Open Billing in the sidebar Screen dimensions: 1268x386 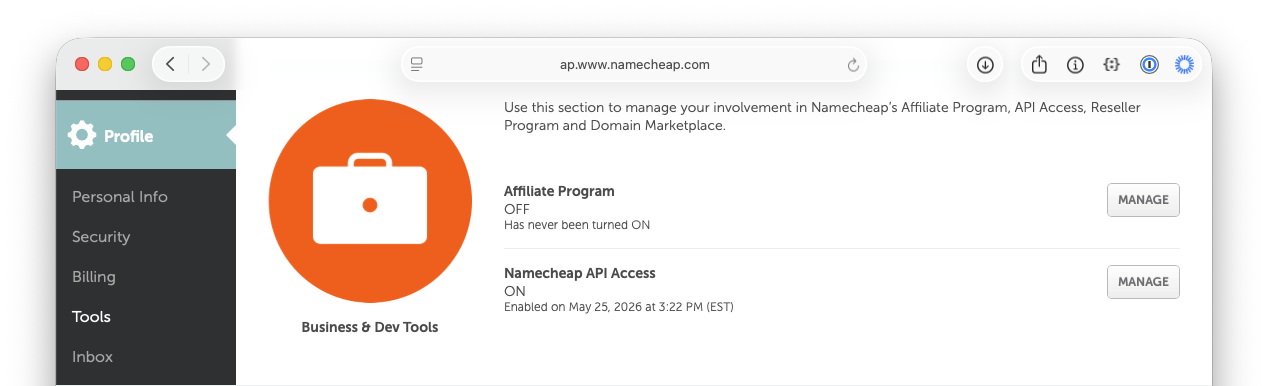pyautogui.click(x=94, y=277)
